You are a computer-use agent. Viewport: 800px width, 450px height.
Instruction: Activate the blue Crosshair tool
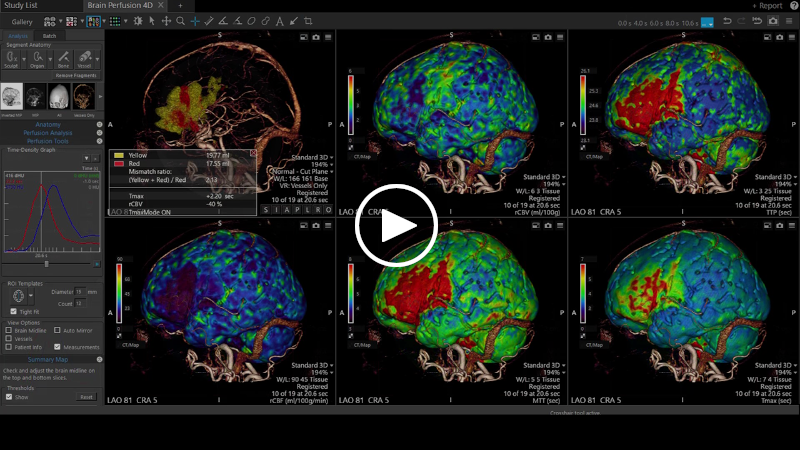tap(195, 21)
